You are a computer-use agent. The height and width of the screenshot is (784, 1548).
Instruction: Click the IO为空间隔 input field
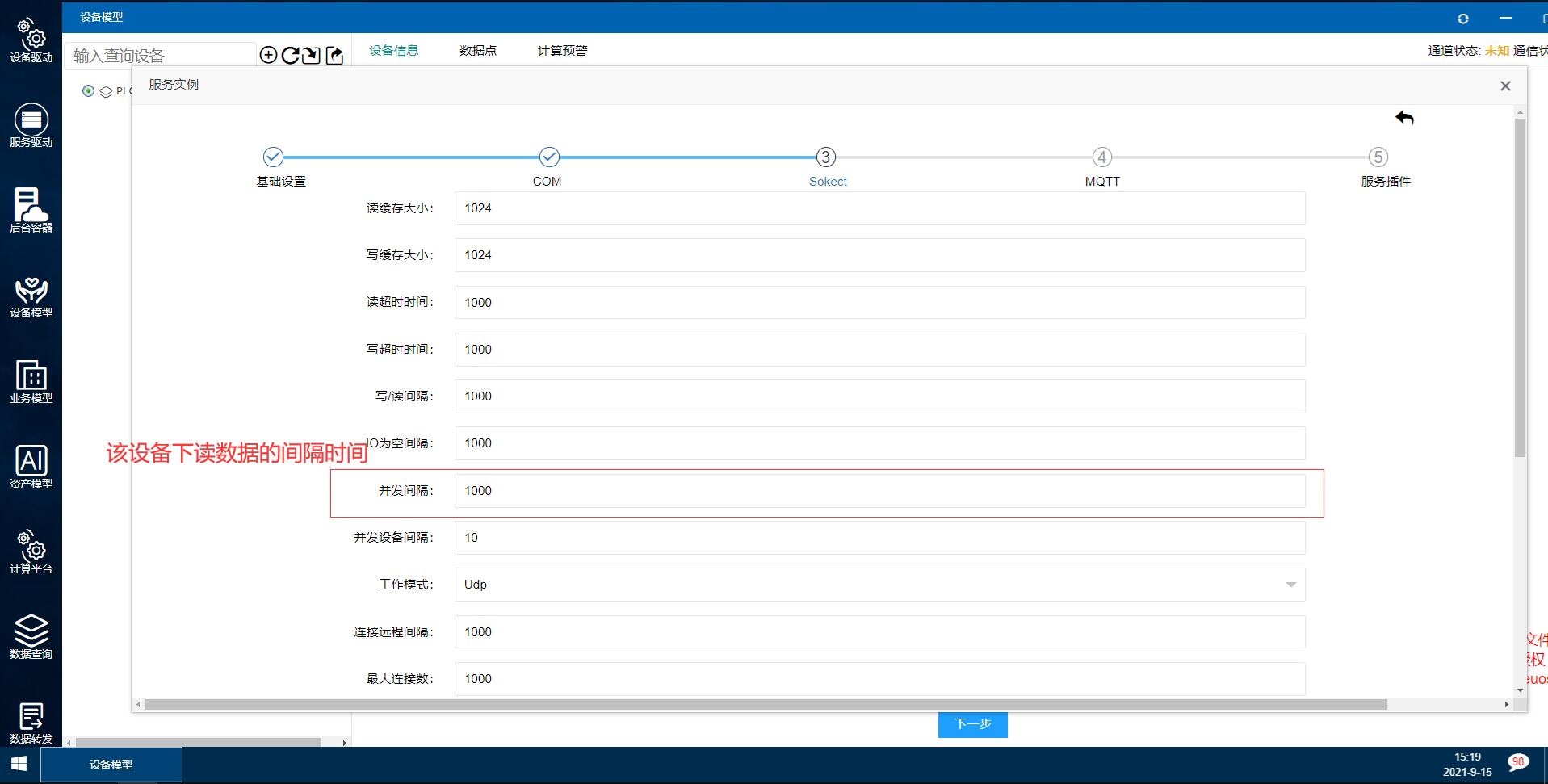click(879, 443)
